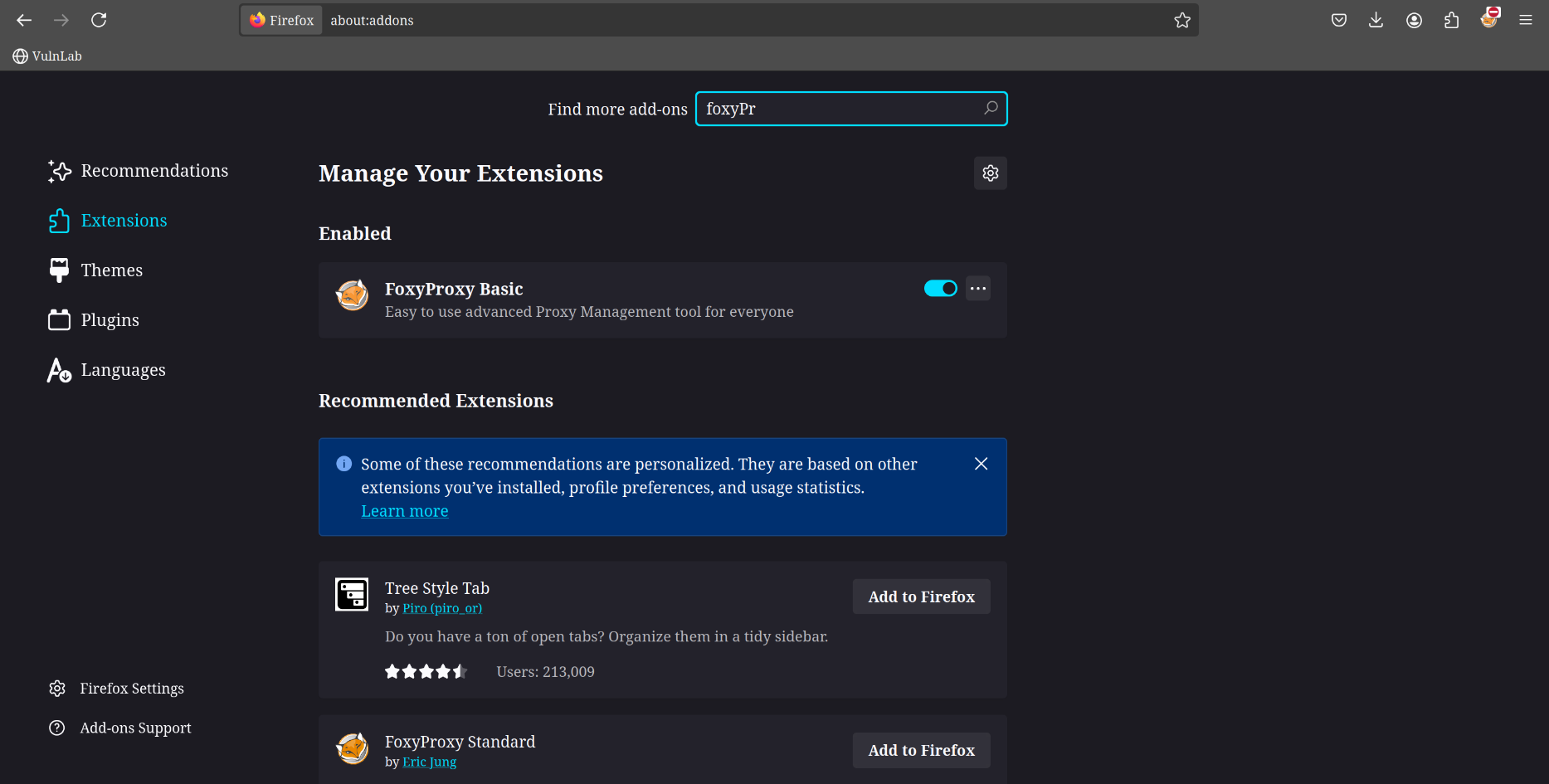Open Add-ons Support link
Image resolution: width=1549 pixels, height=784 pixels.
pos(120,728)
